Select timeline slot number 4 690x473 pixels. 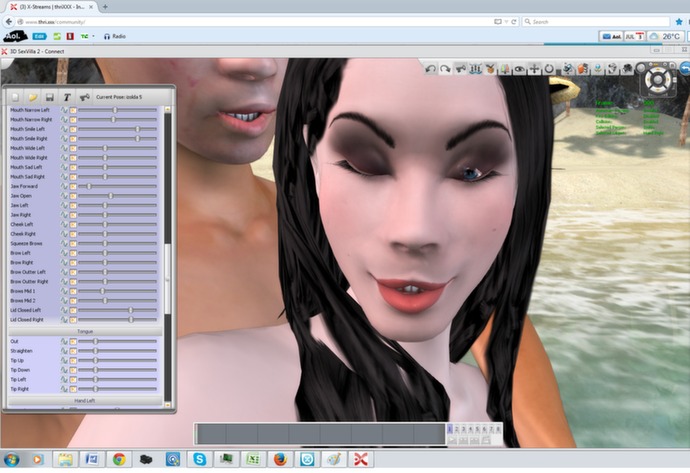pyautogui.click(x=470, y=429)
